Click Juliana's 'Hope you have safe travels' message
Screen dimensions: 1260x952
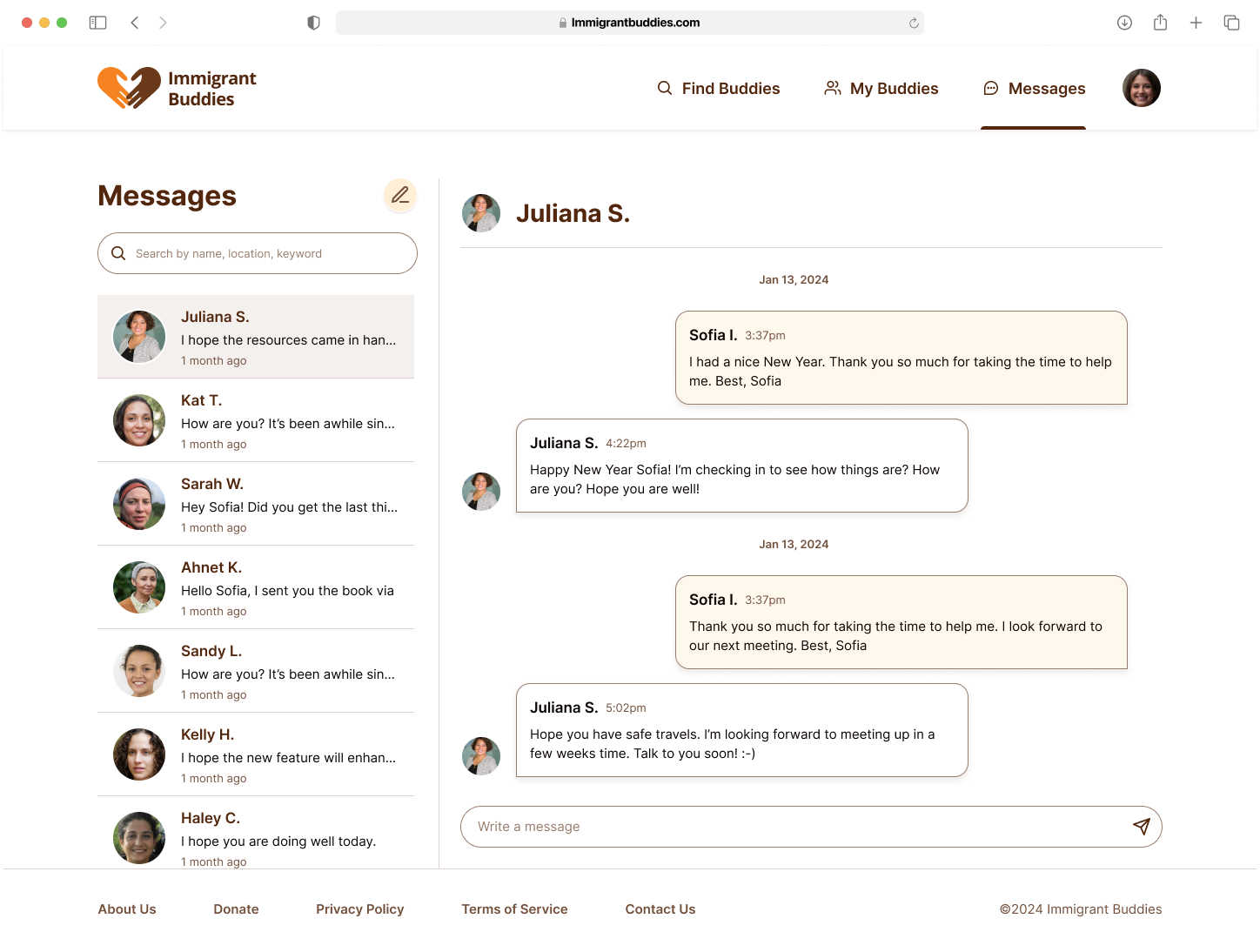(742, 730)
